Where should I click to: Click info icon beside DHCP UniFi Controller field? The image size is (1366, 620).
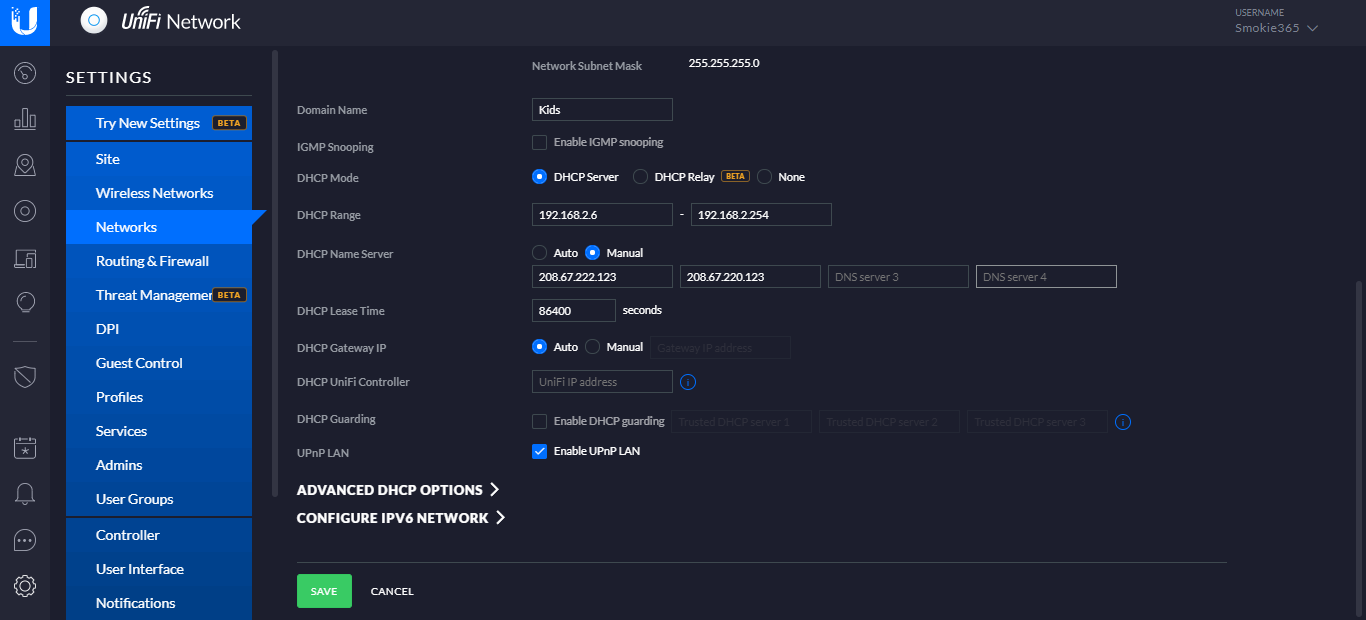(688, 382)
